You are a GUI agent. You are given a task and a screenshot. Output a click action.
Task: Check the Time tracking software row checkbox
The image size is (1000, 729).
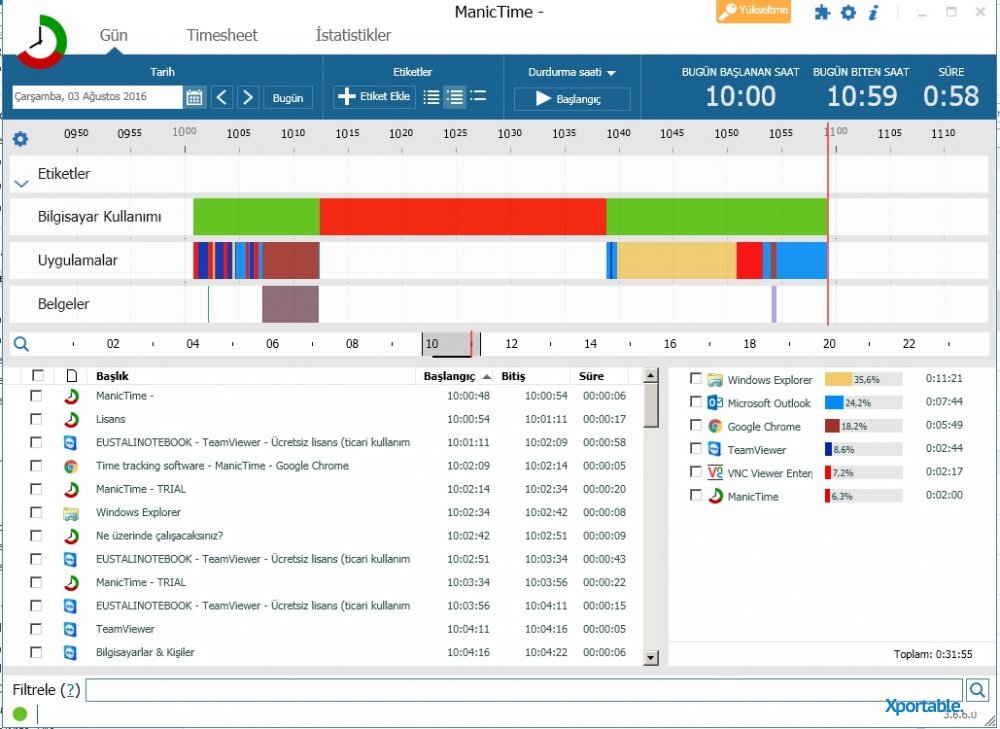click(x=36, y=466)
